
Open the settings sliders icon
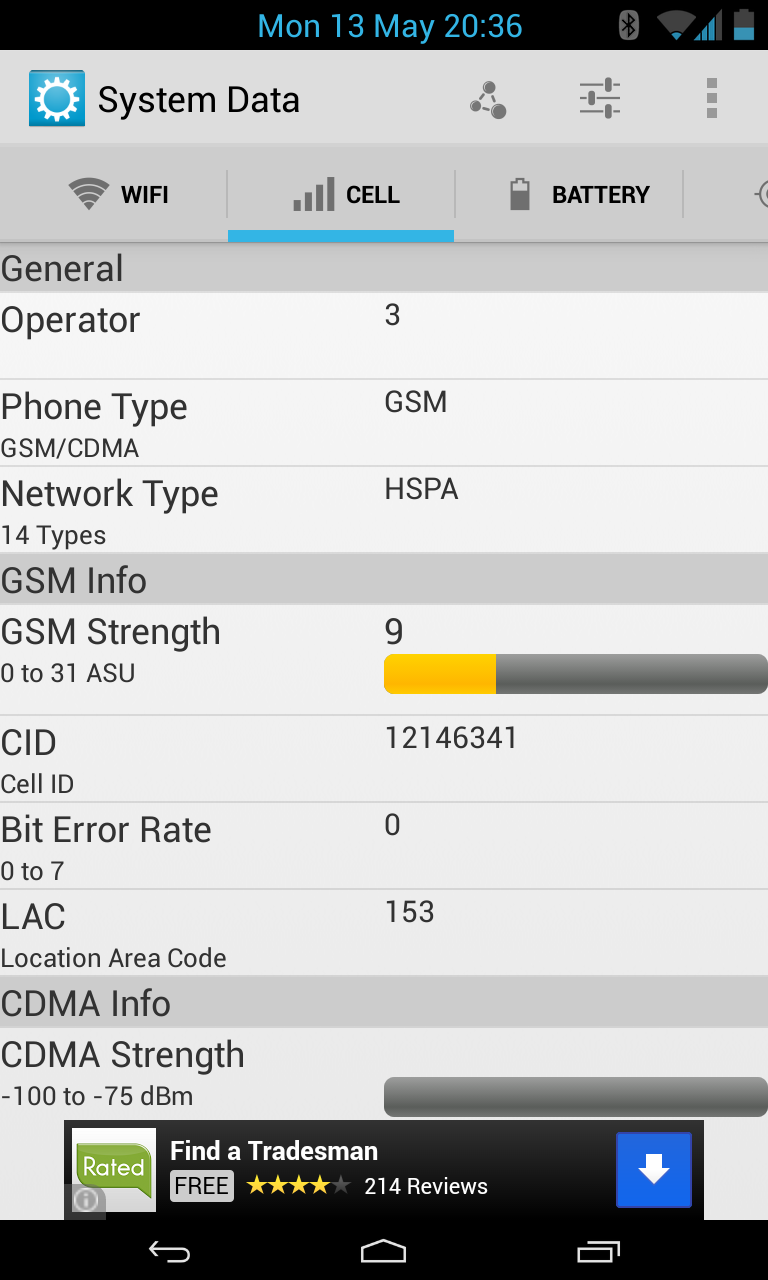tap(600, 99)
